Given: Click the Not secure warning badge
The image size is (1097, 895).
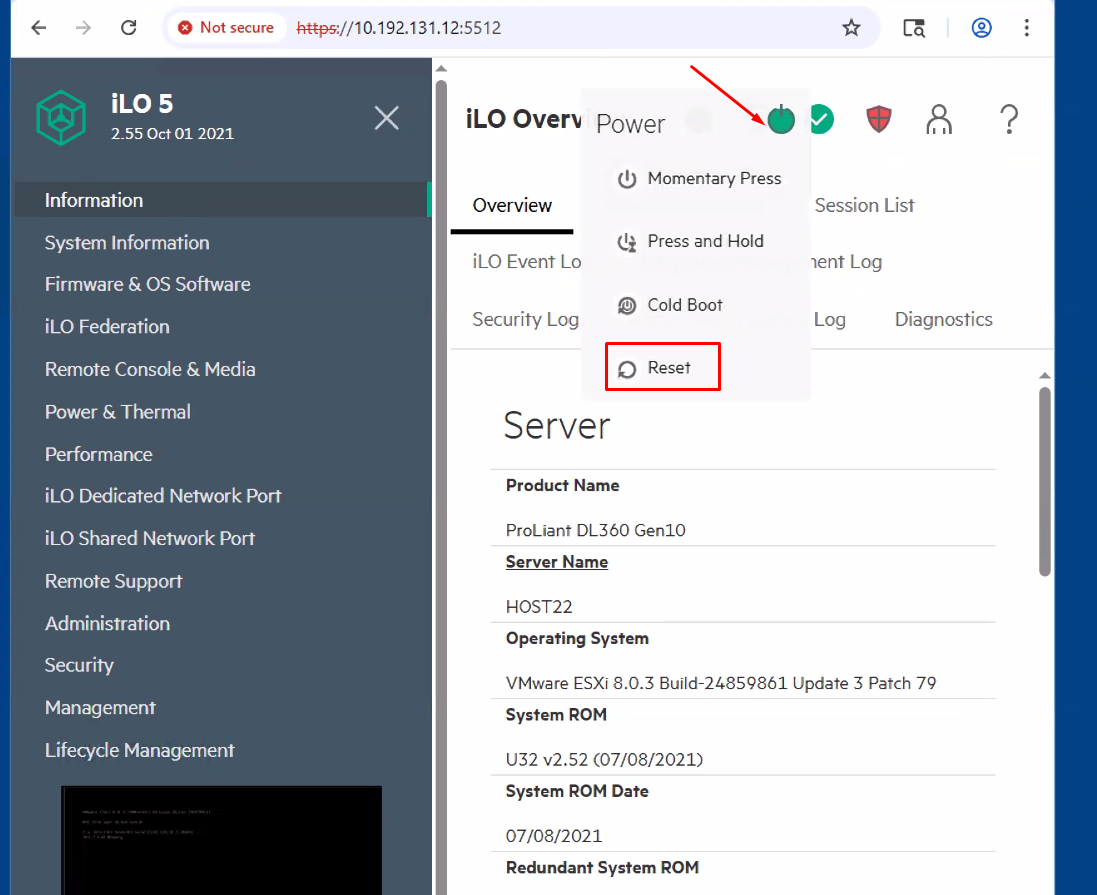Looking at the screenshot, I should click(226, 28).
